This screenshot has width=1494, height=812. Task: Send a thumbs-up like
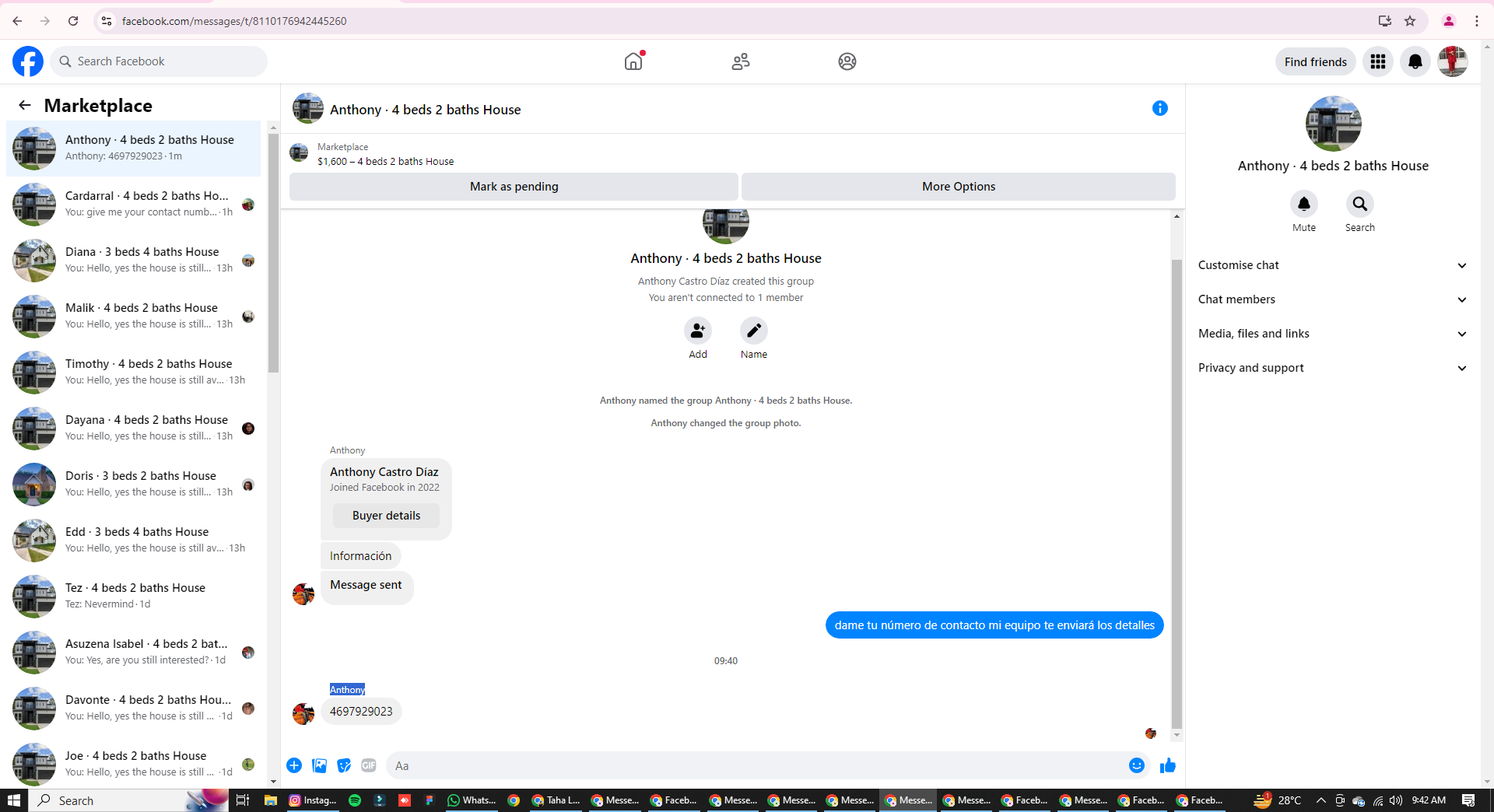click(1168, 766)
